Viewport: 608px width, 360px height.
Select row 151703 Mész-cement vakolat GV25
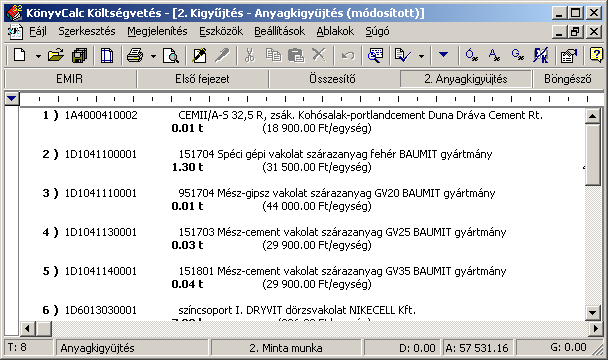342,232
